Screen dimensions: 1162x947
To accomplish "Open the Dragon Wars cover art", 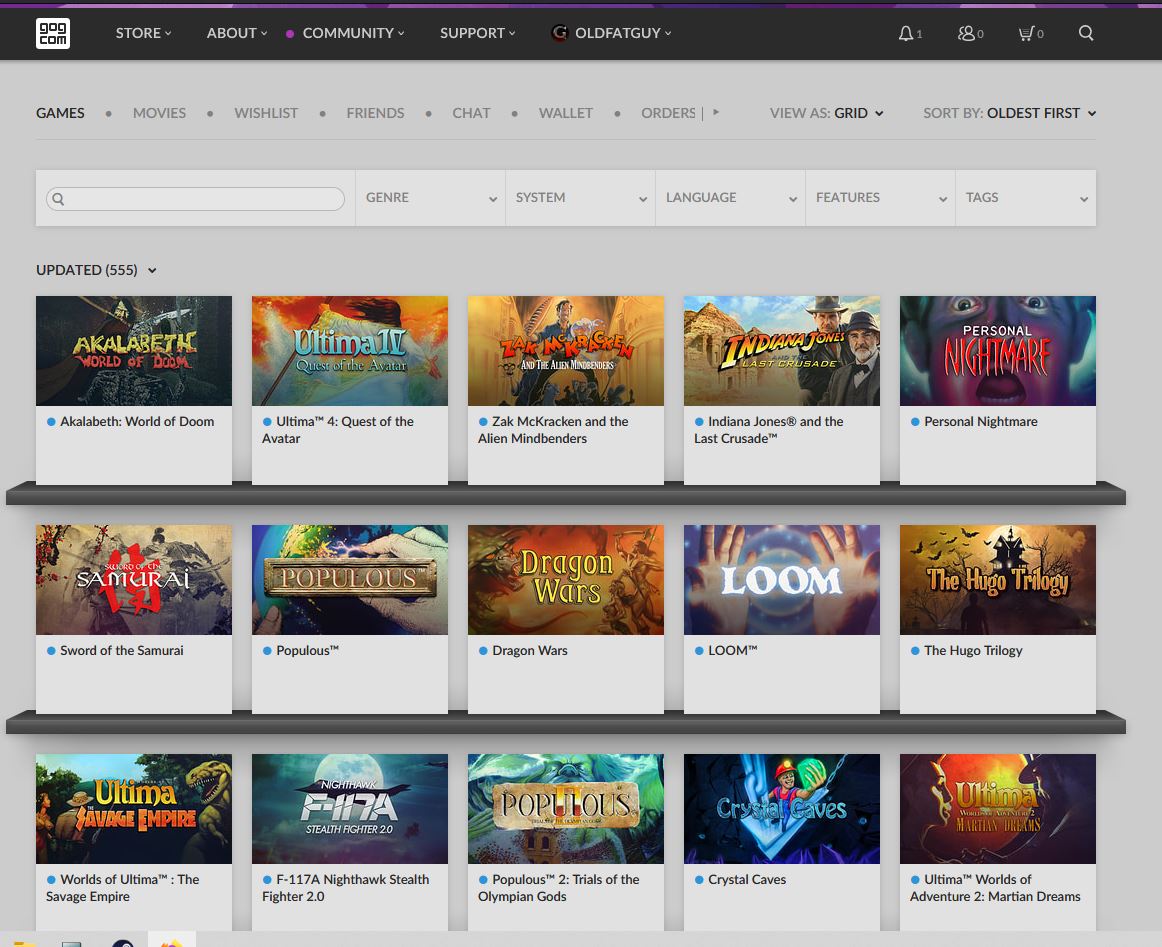I will [565, 580].
